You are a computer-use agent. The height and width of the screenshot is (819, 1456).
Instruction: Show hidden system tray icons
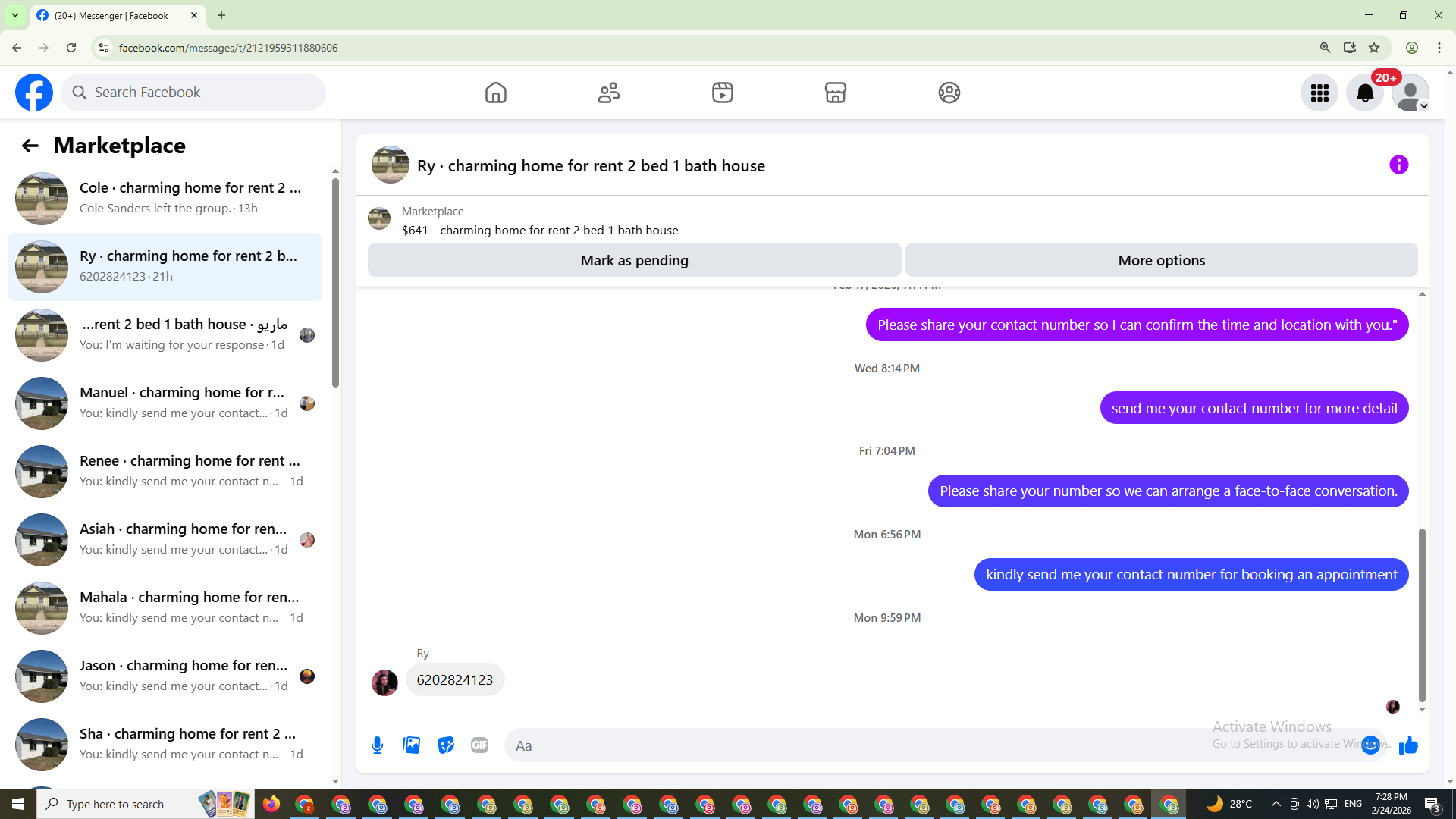point(1276,804)
